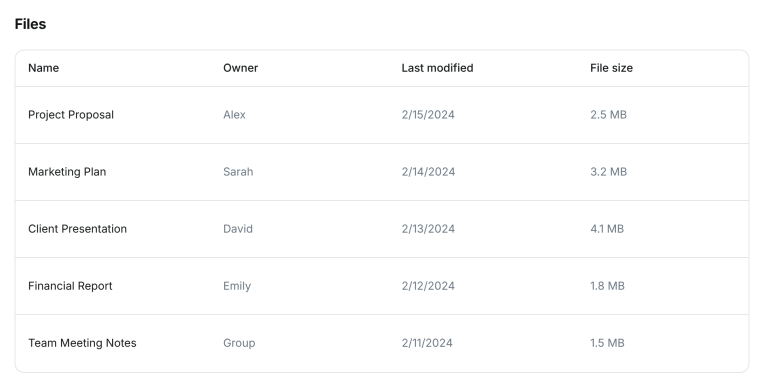Click the Name column header
The image size is (768, 388).
[x=43, y=68]
